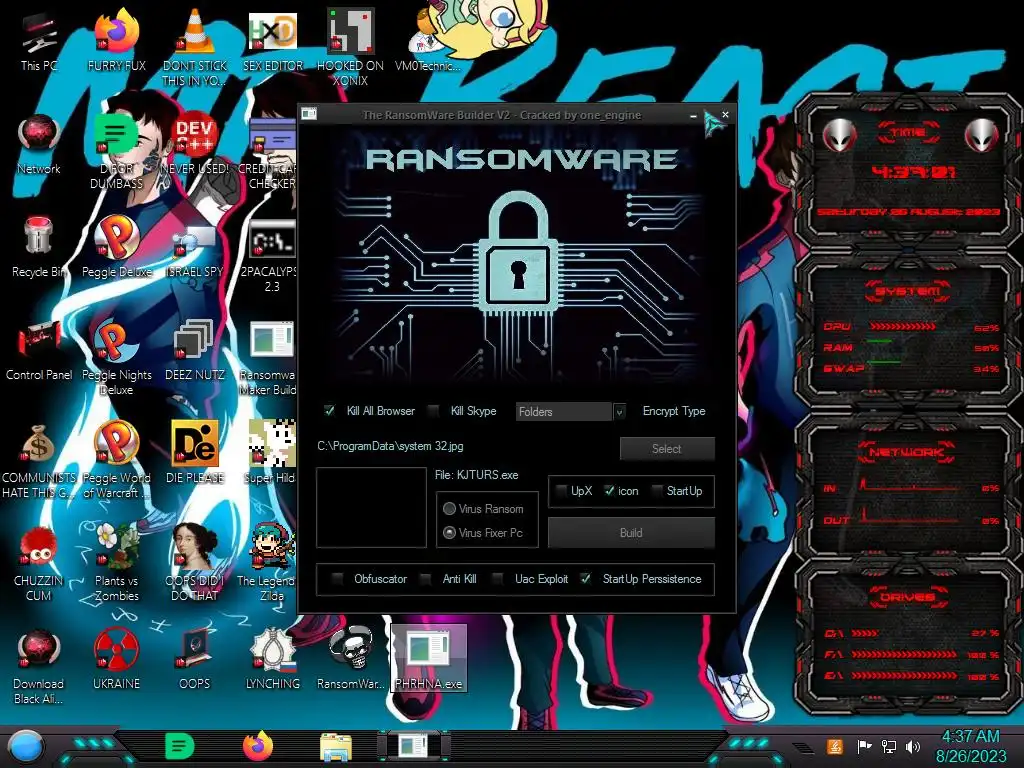The height and width of the screenshot is (768, 1024).
Task: Click the left alien head on gadget
Action: coord(840,135)
